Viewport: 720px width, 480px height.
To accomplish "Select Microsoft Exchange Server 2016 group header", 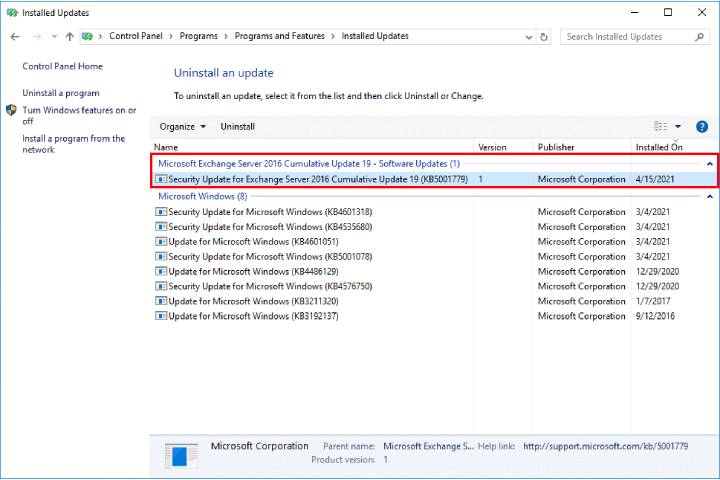I will 309,164.
